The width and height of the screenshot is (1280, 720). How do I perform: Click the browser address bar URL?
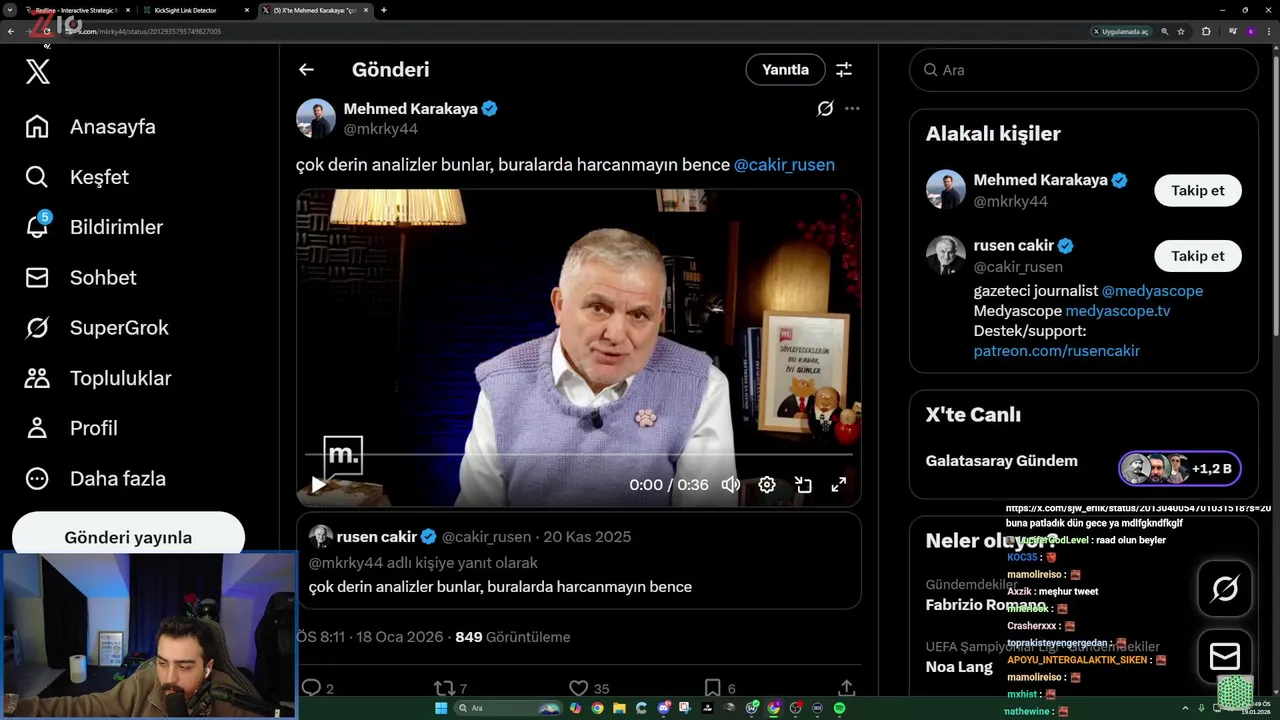(x=150, y=31)
